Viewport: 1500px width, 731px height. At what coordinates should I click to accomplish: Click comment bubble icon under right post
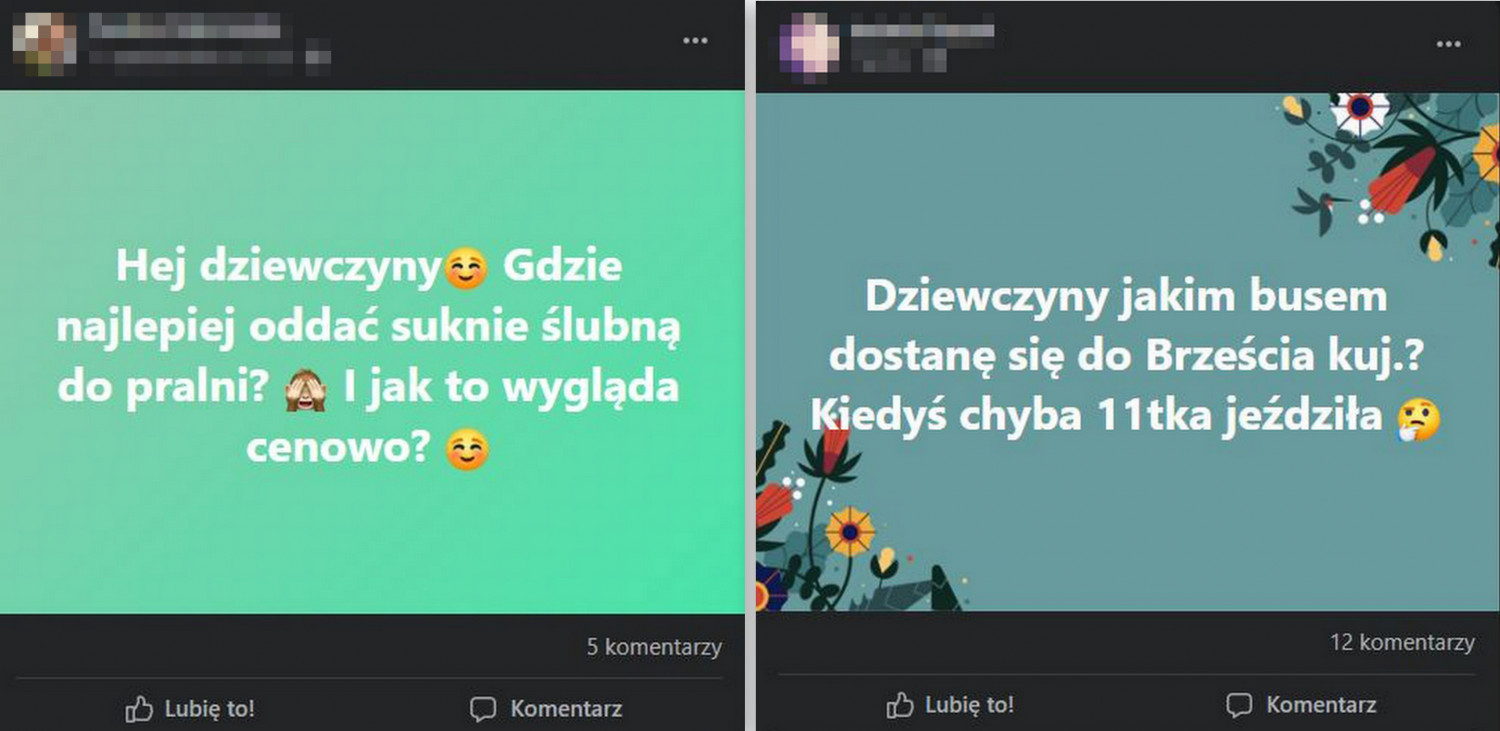[1240, 705]
